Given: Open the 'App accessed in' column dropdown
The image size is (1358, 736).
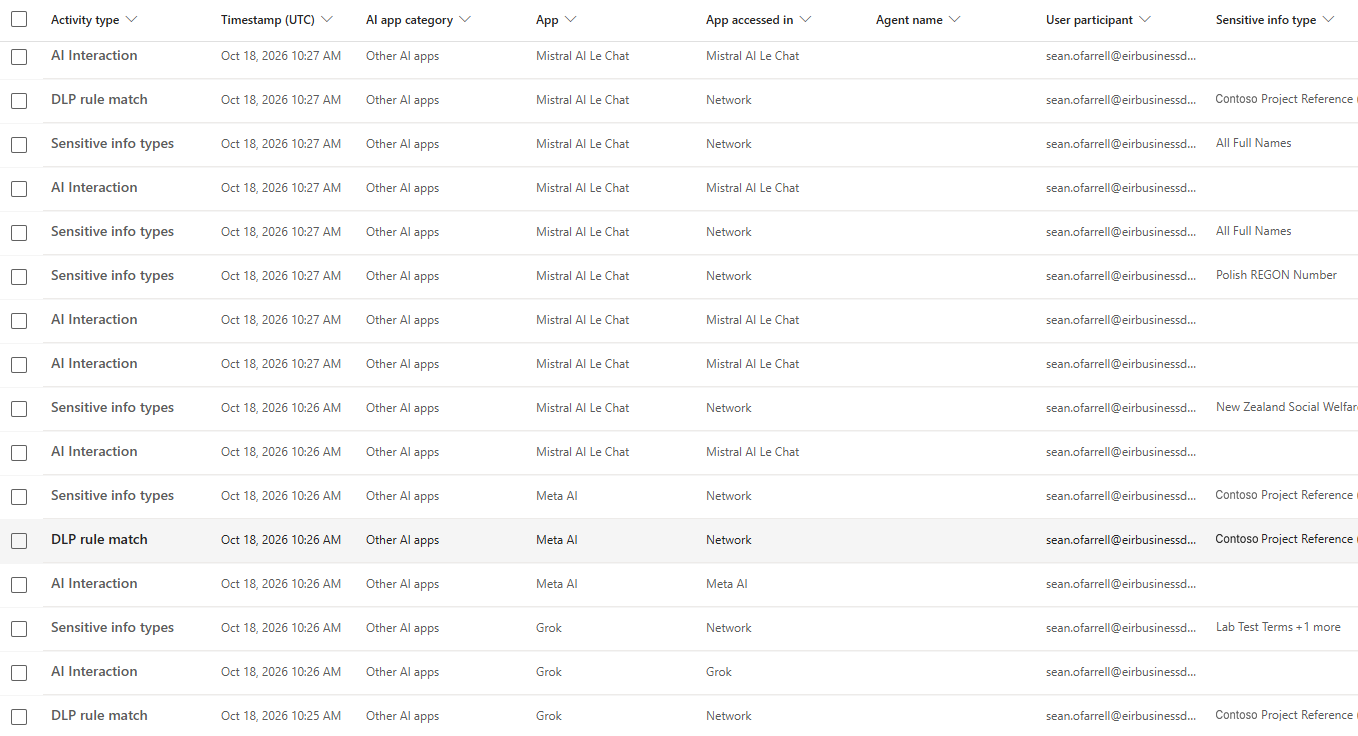Looking at the screenshot, I should pyautogui.click(x=806, y=20).
